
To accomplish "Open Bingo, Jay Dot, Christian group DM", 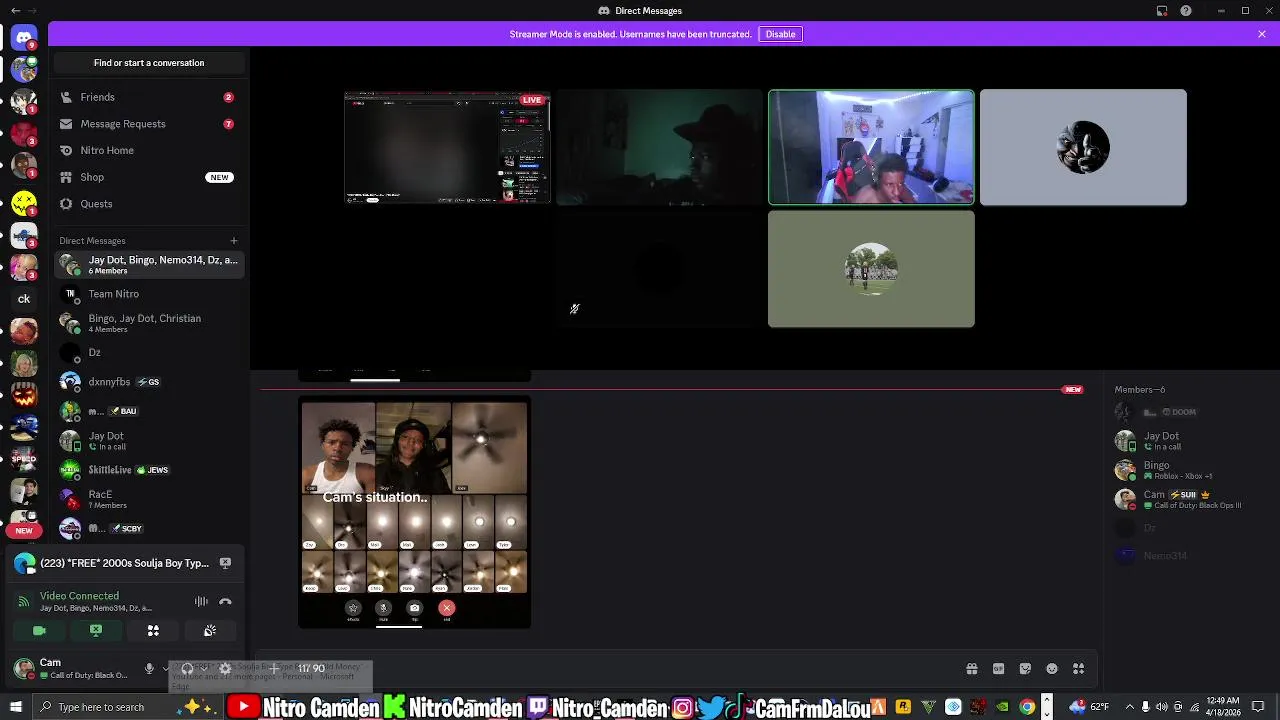I will (x=148, y=323).
